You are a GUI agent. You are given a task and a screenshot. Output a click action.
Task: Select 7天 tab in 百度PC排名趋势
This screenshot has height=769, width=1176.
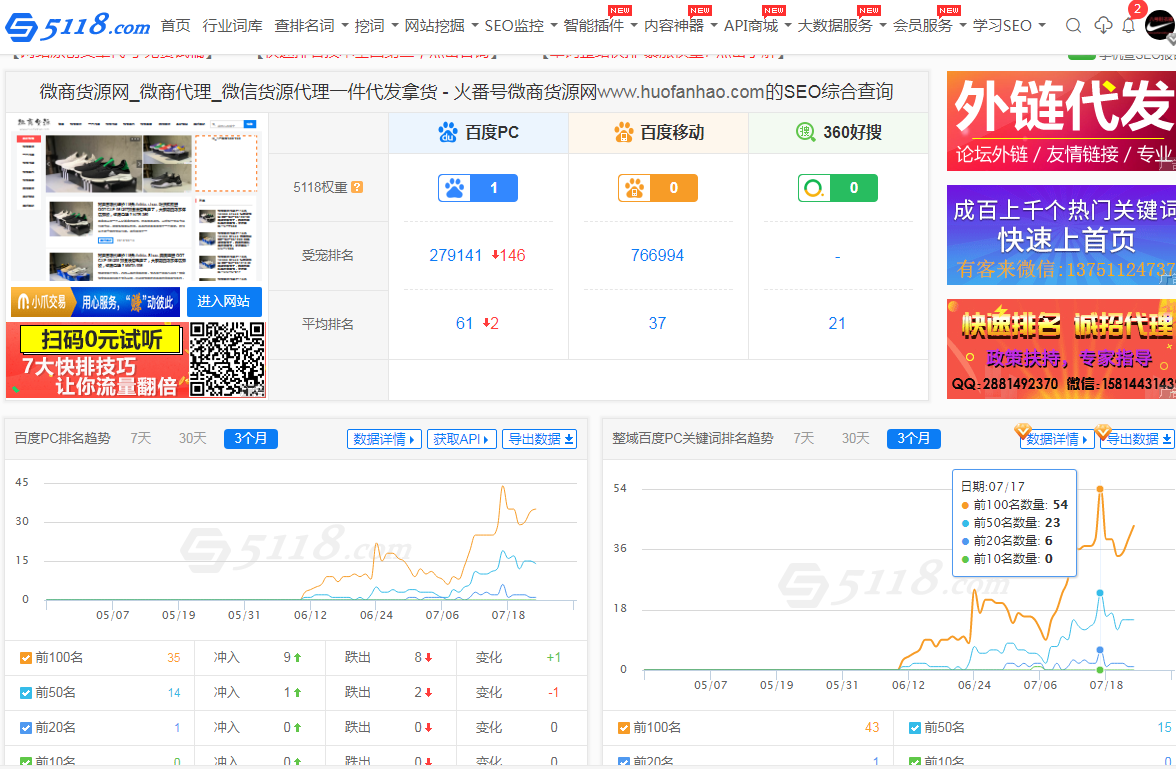(x=141, y=438)
